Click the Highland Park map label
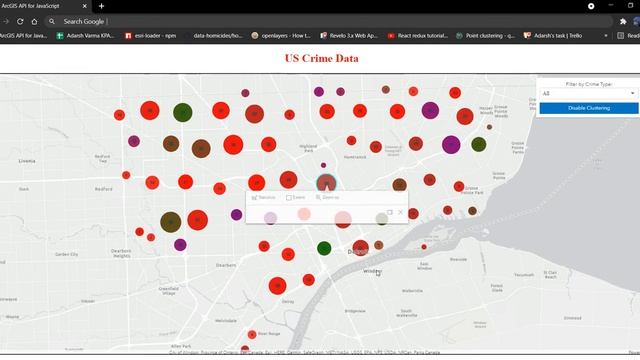The height and width of the screenshot is (360, 640). pos(308,148)
